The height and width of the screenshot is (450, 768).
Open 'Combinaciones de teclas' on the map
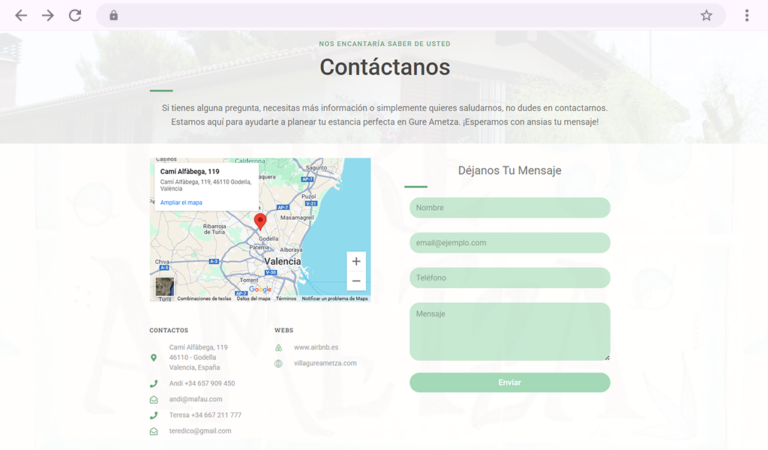click(204, 299)
